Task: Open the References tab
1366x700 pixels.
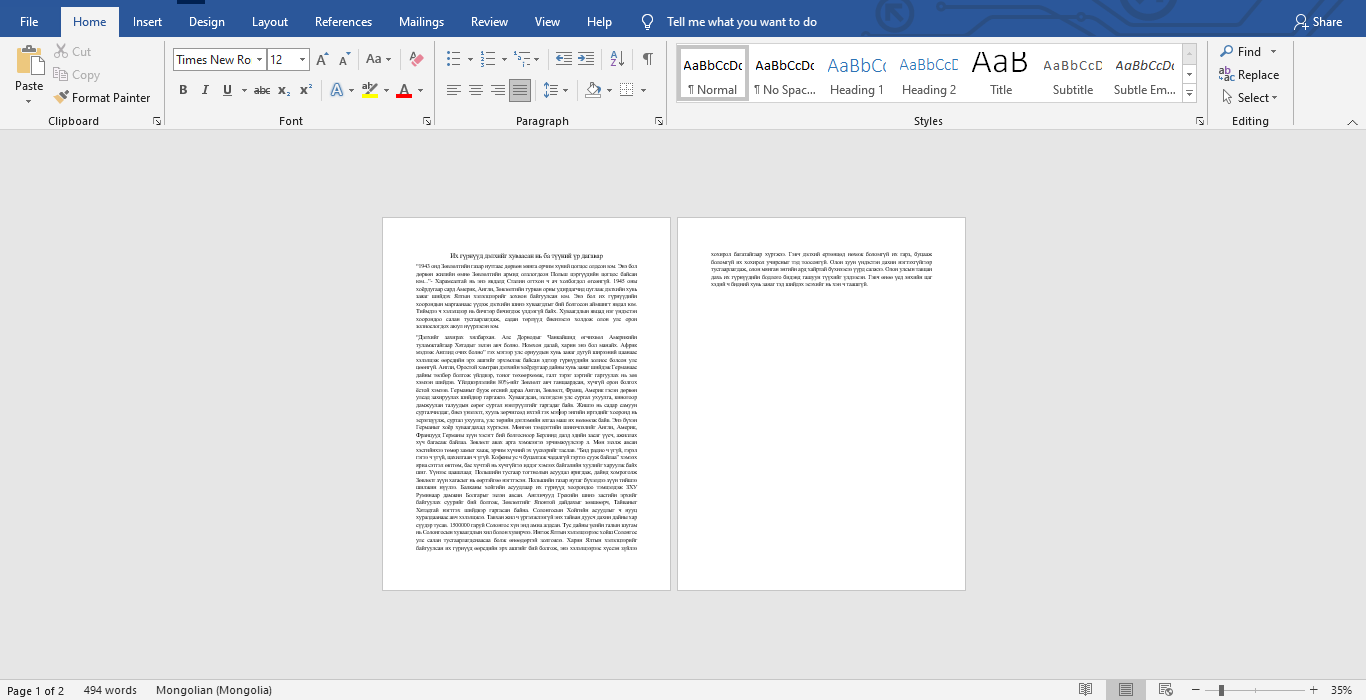Action: pyautogui.click(x=343, y=22)
